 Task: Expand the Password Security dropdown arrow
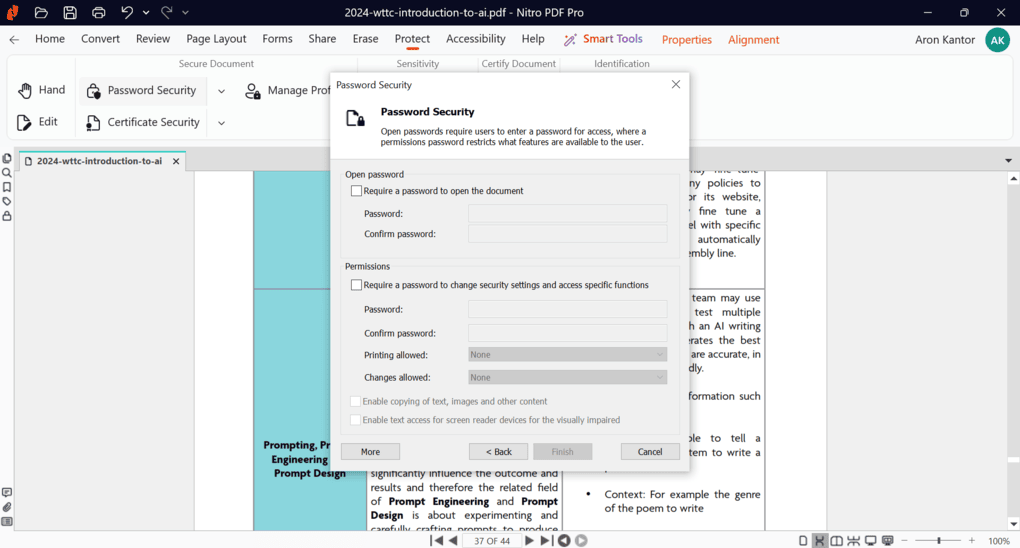pos(221,91)
